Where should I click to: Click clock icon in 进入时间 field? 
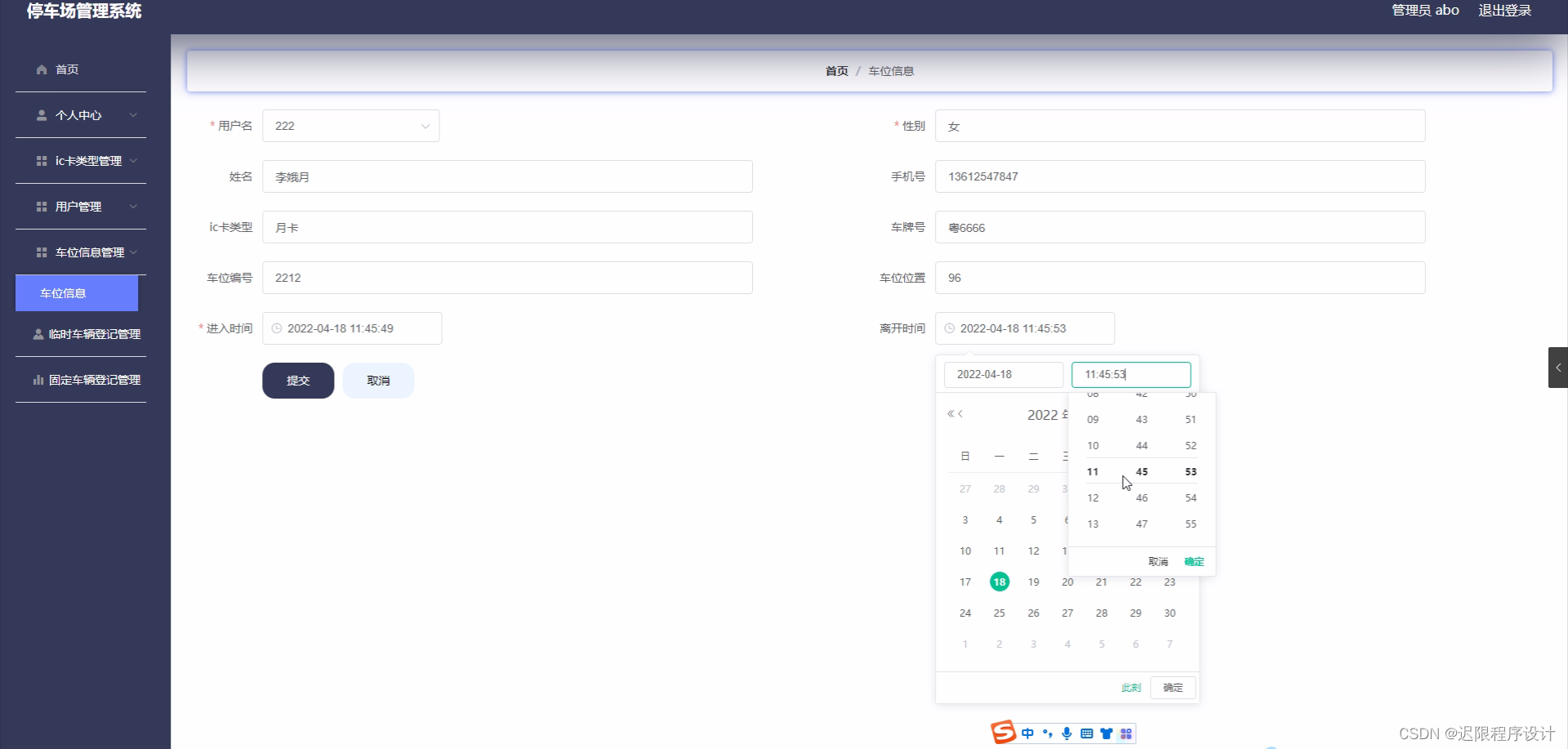point(277,328)
